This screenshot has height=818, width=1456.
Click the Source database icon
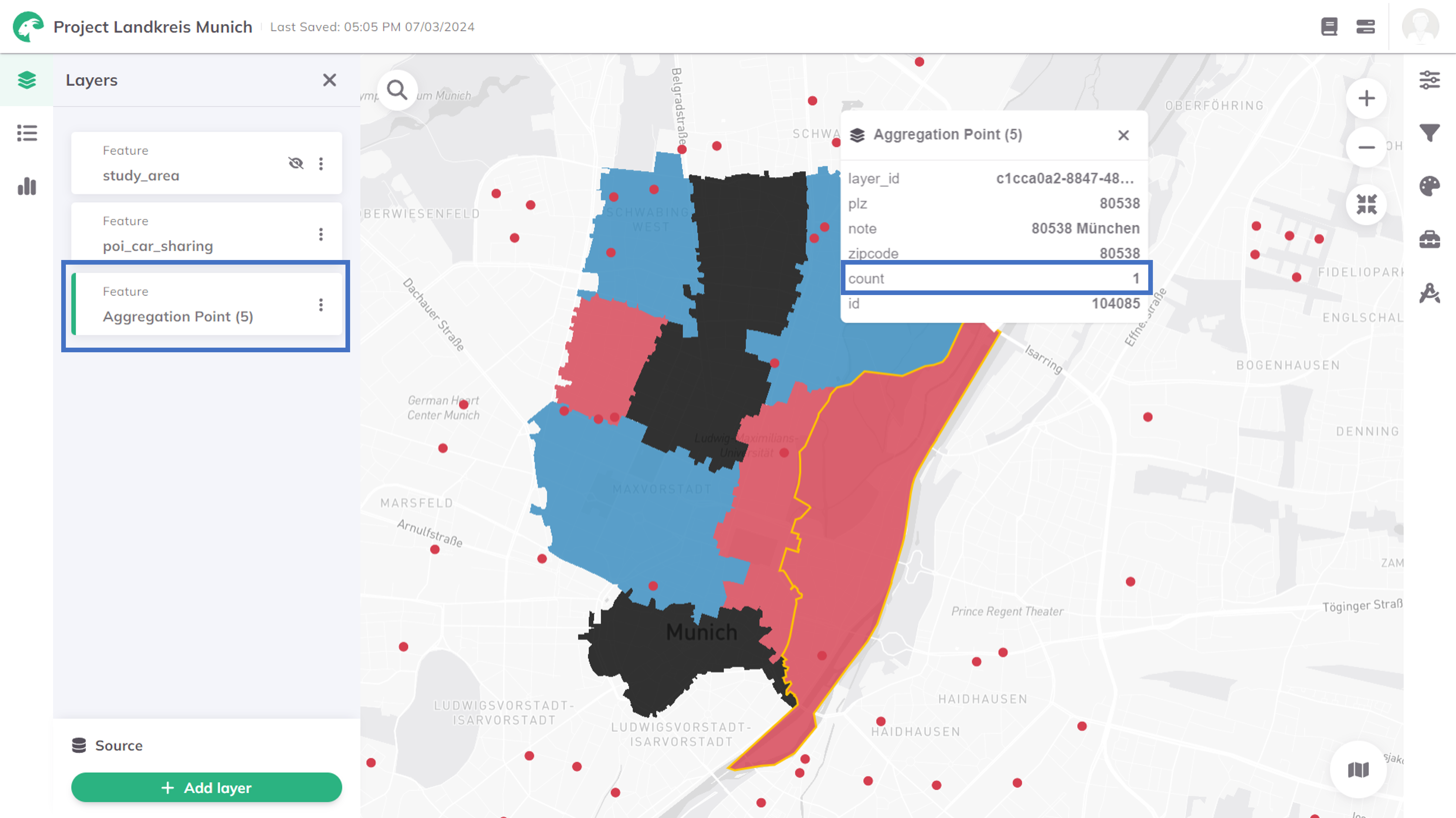tap(78, 746)
